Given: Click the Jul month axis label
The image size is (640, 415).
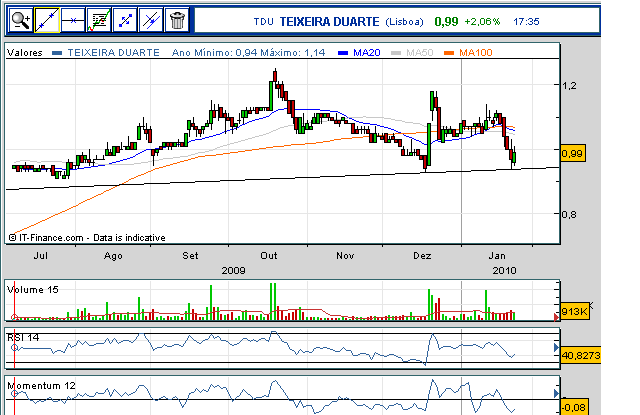Looking at the screenshot, I should 40,256.
